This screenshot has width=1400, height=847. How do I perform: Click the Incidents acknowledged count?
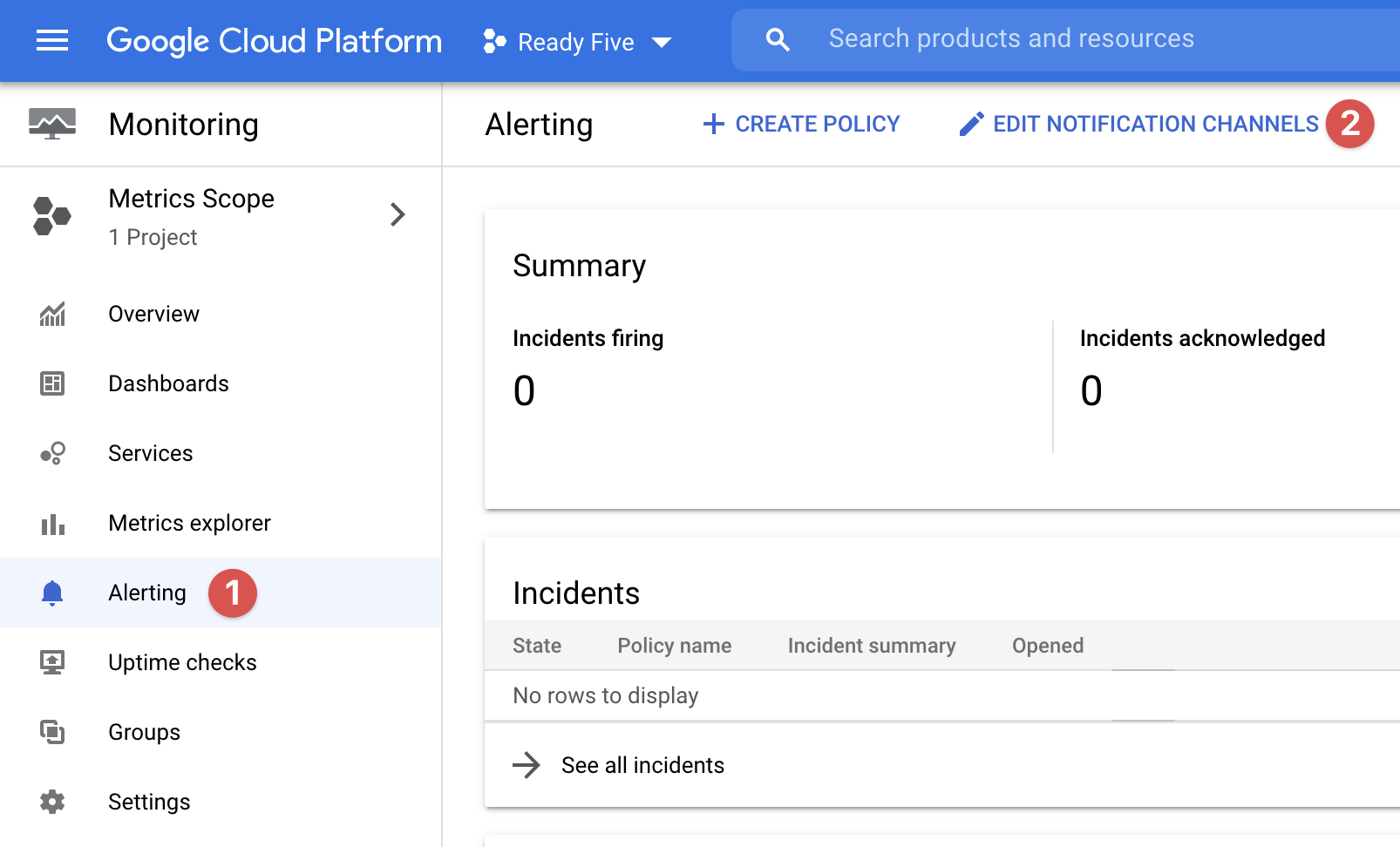[x=1091, y=390]
